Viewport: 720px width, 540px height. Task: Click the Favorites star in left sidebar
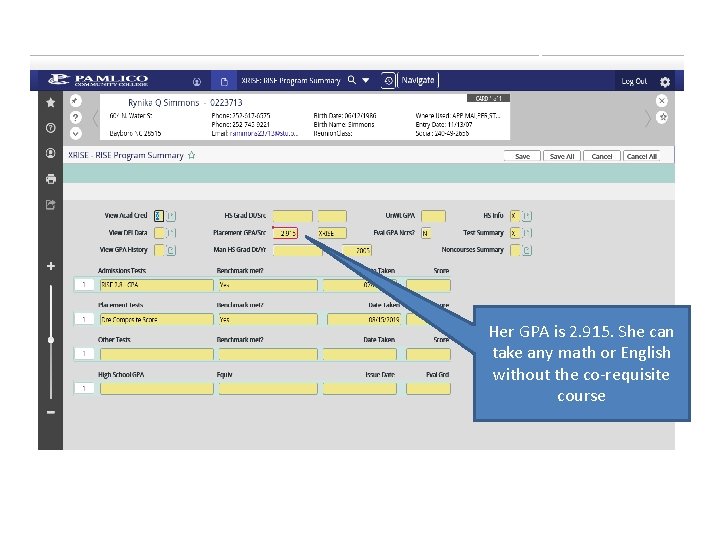[51, 102]
